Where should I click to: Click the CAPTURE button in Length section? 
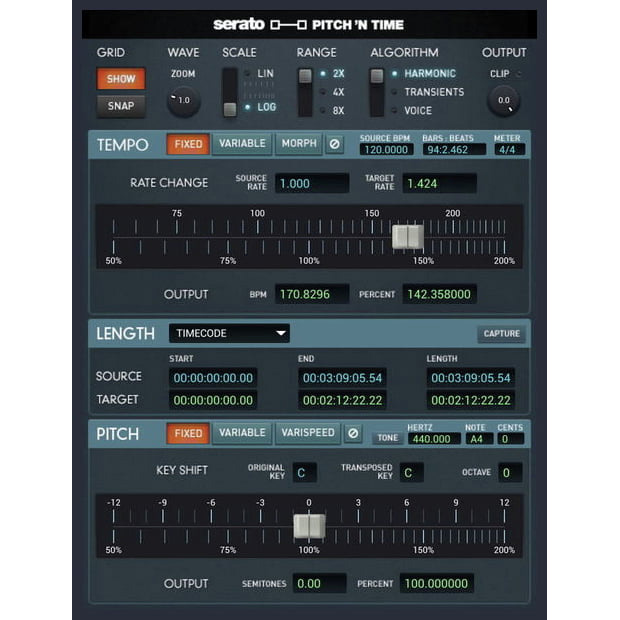point(501,334)
